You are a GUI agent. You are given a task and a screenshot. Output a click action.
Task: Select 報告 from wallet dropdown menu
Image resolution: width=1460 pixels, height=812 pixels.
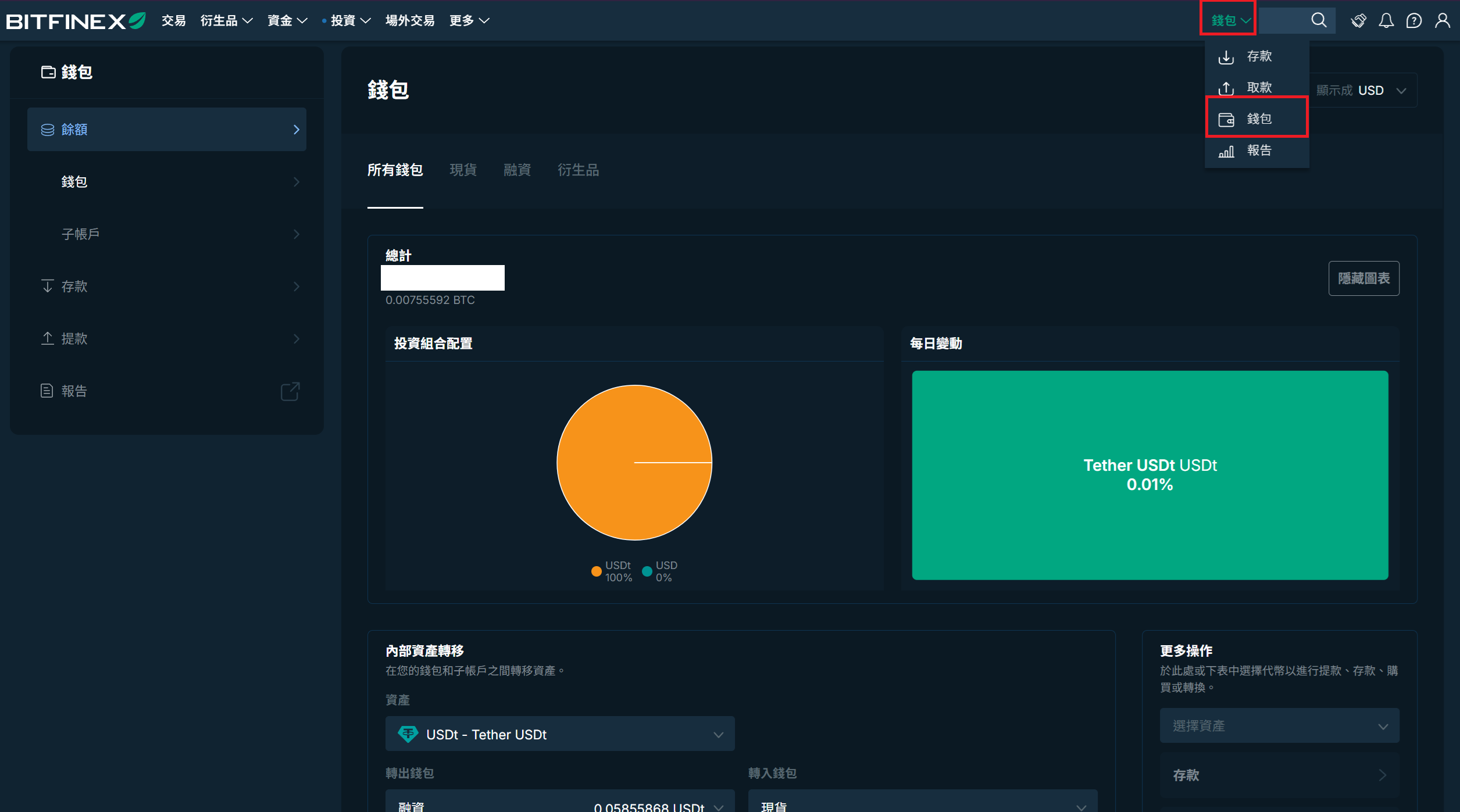coord(1257,151)
